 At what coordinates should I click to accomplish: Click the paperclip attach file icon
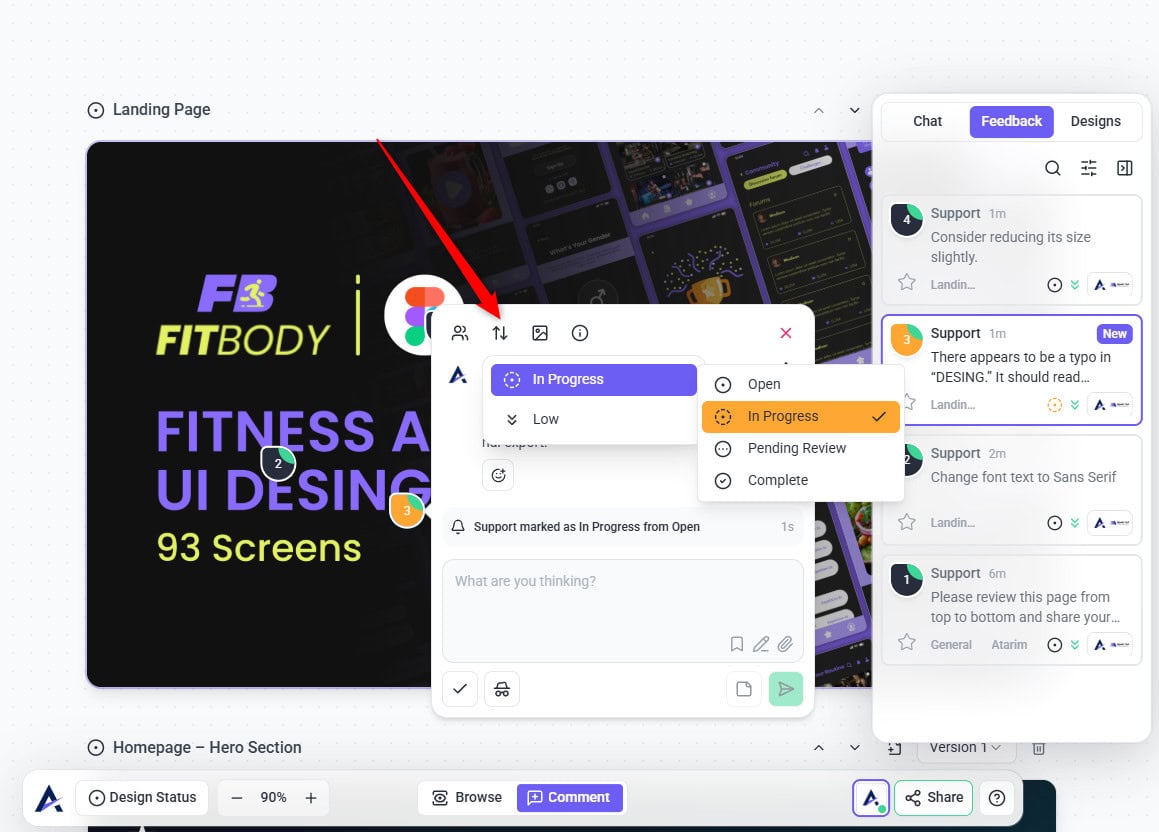pos(786,644)
